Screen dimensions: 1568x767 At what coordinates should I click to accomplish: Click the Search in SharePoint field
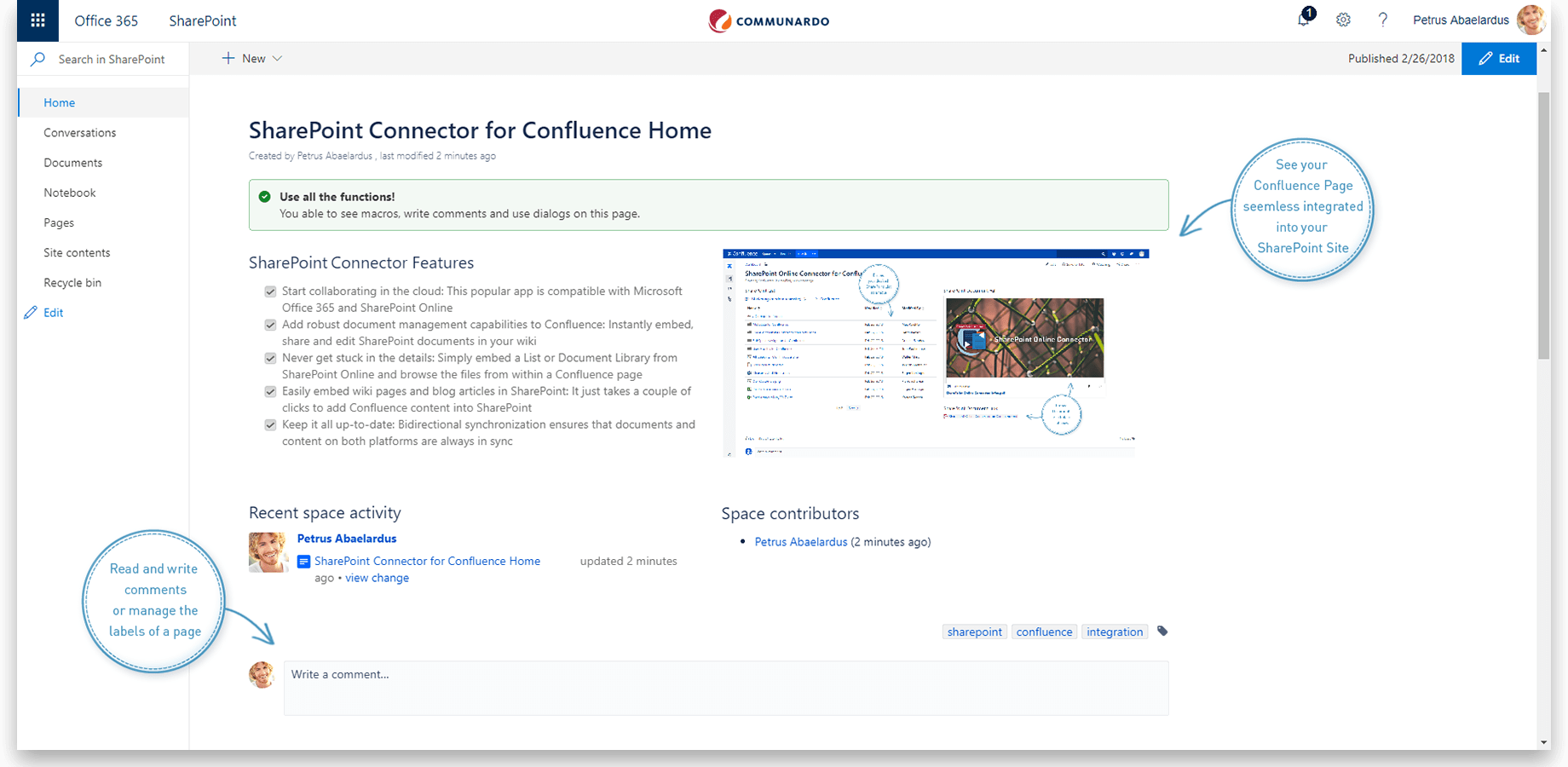click(x=103, y=59)
